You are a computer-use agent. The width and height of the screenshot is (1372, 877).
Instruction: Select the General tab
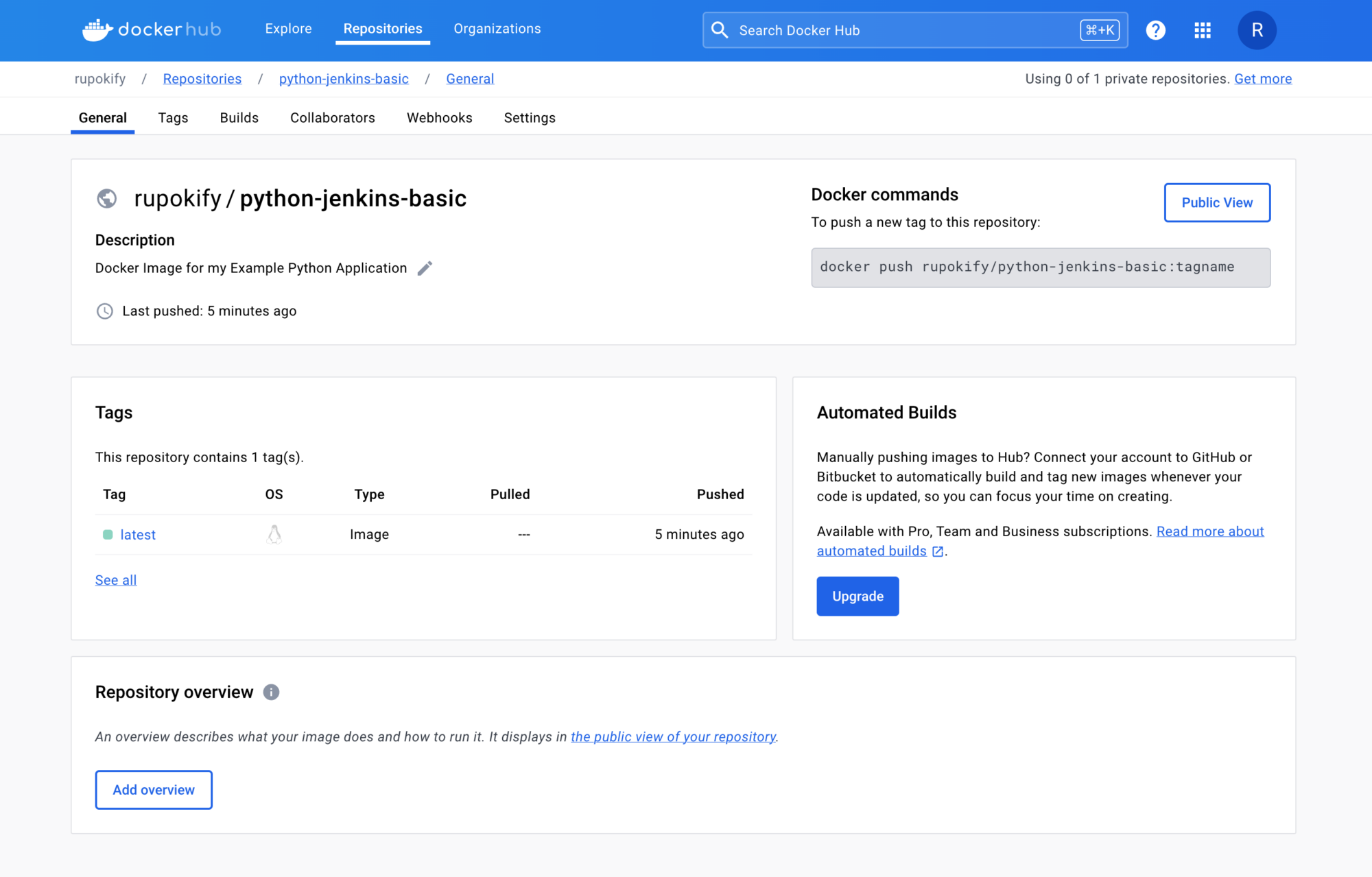pyautogui.click(x=103, y=118)
